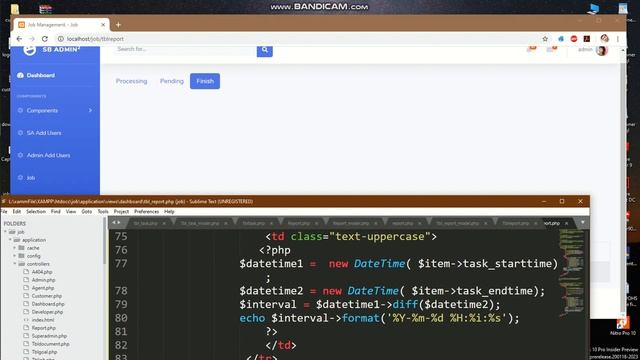Open Sublime Text Find menu
Screen dimensions: 640x360
coord(56,211)
